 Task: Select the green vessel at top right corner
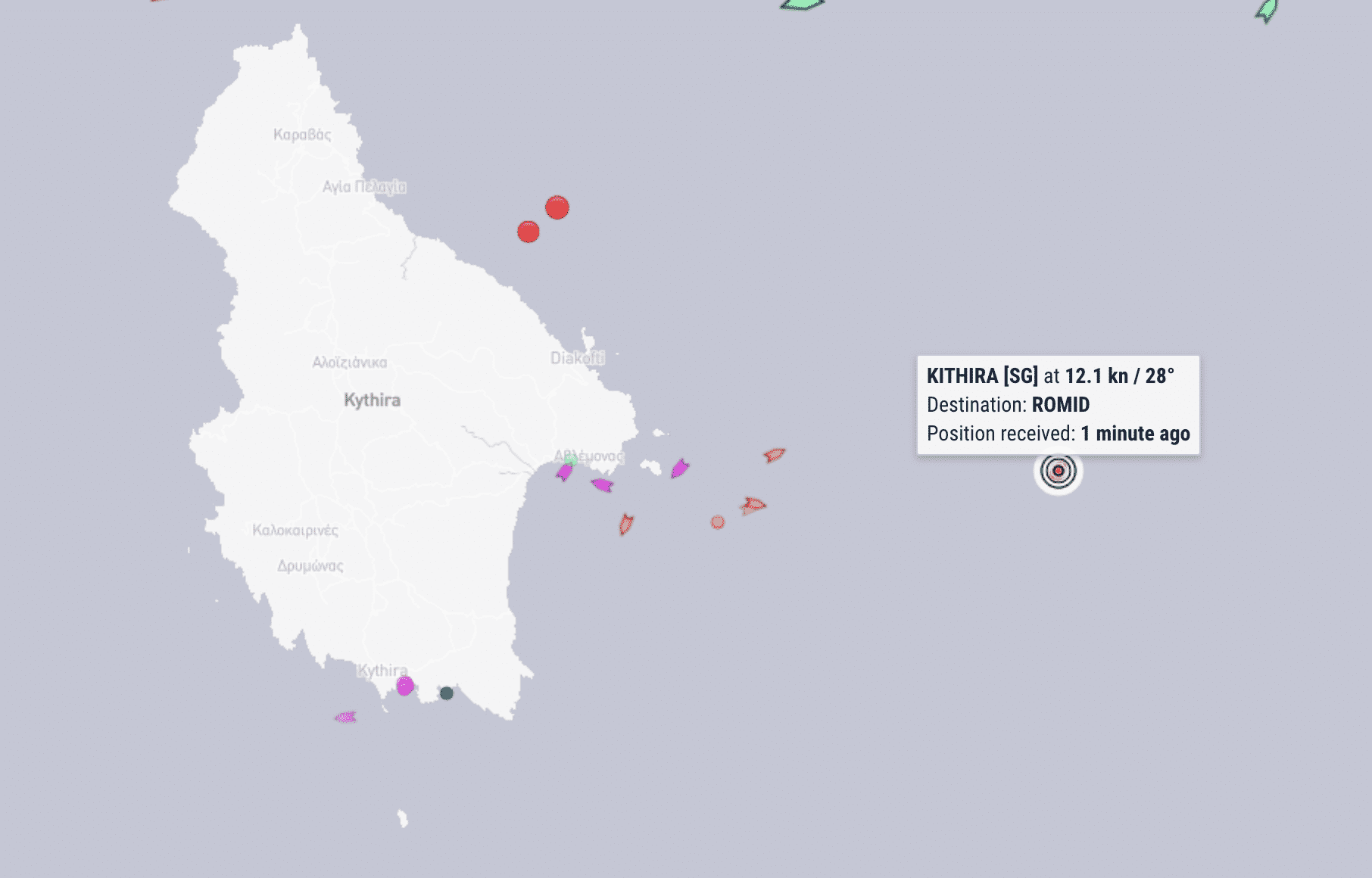pyautogui.click(x=1267, y=11)
